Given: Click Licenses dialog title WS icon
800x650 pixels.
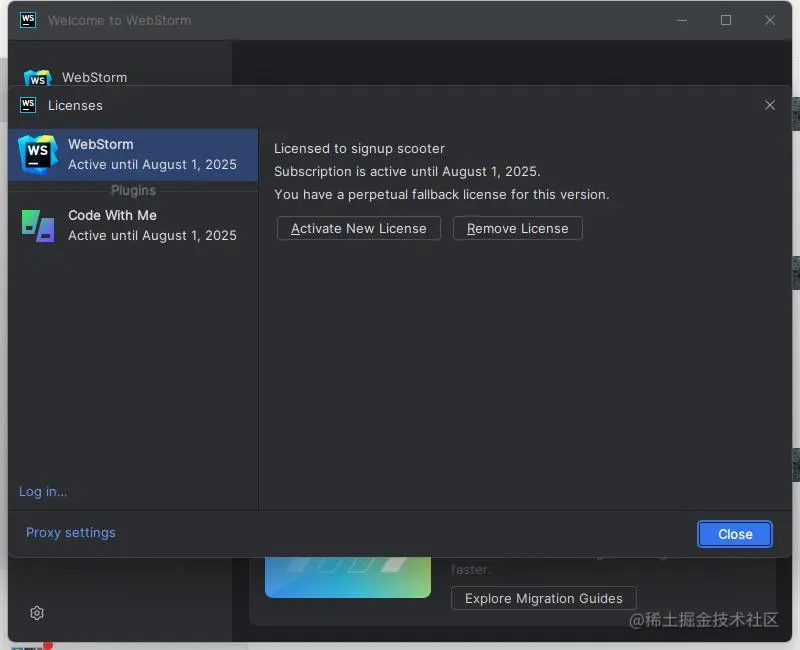Looking at the screenshot, I should 28,105.
